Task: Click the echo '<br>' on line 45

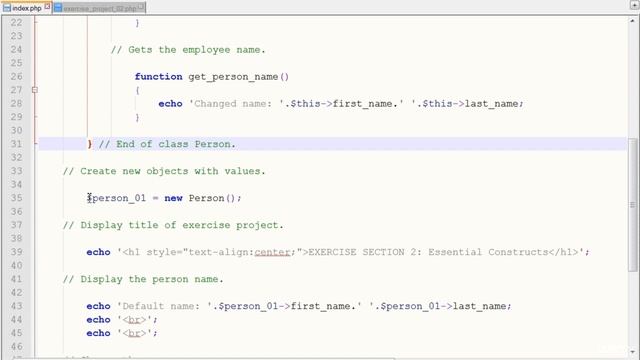Action: point(122,333)
